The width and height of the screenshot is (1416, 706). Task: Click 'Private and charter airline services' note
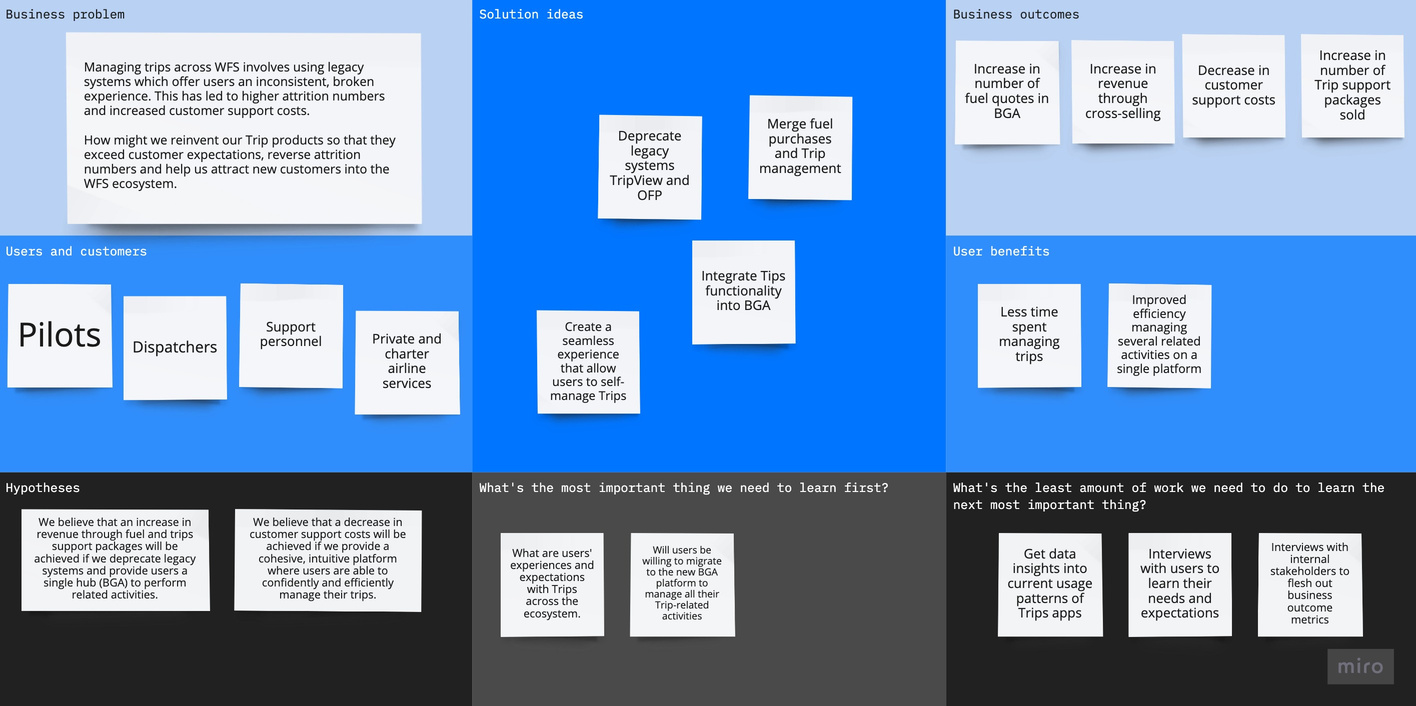pos(407,362)
